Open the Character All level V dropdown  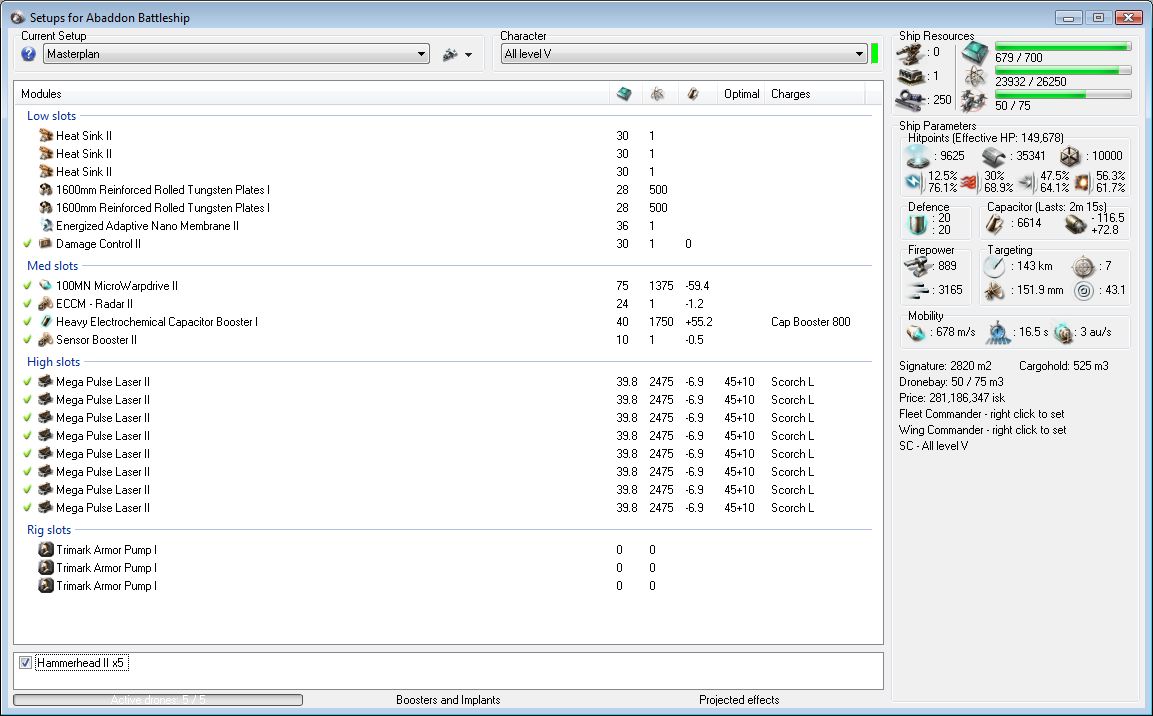(x=684, y=54)
